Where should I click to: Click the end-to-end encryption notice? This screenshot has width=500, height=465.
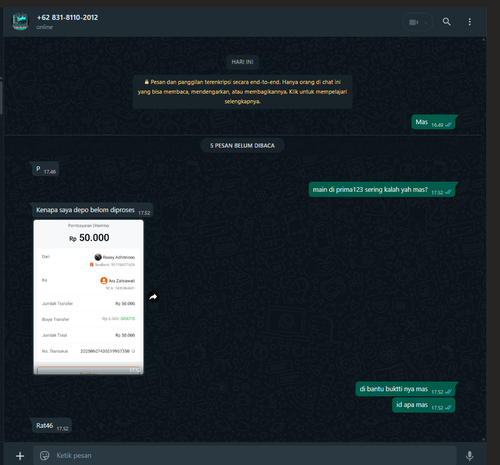click(x=242, y=92)
